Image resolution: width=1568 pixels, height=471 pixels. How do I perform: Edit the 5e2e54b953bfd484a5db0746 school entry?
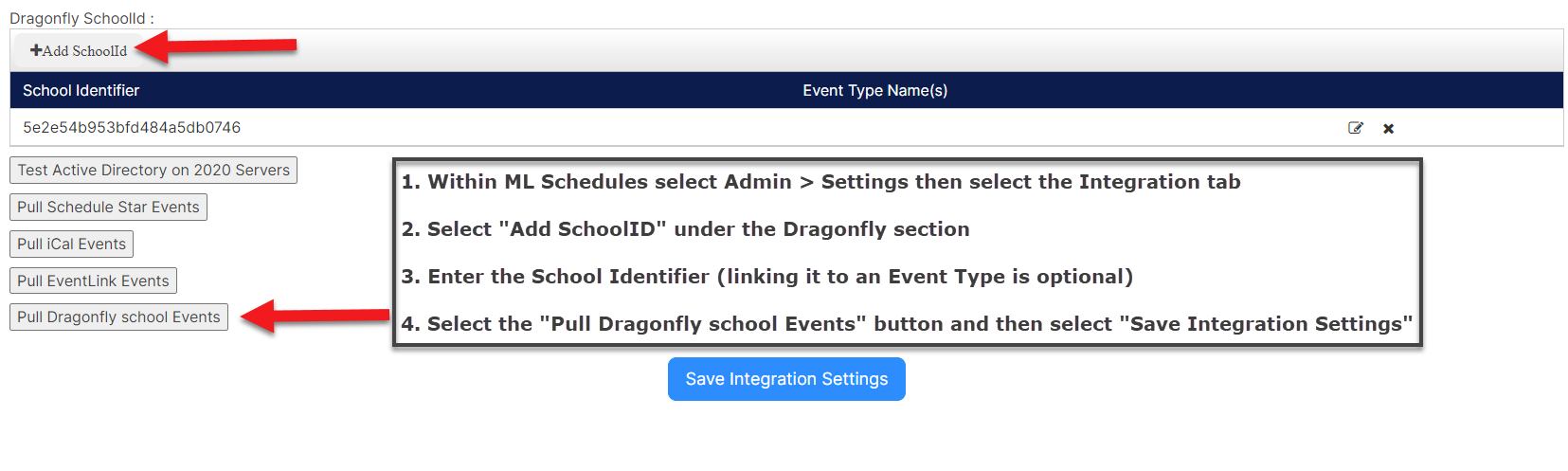click(x=1355, y=128)
